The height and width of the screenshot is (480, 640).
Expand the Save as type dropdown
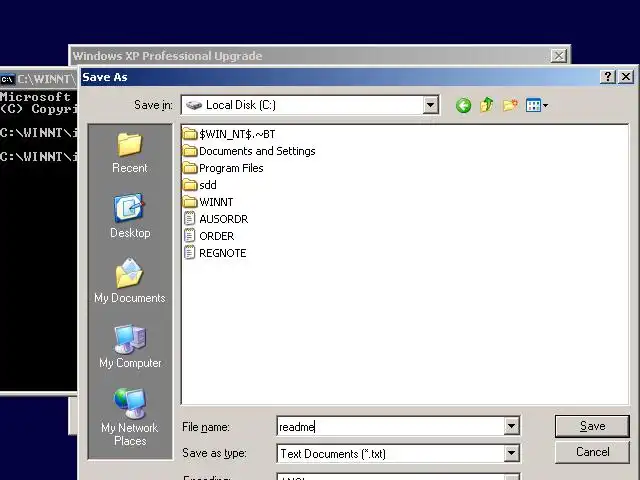click(511, 453)
